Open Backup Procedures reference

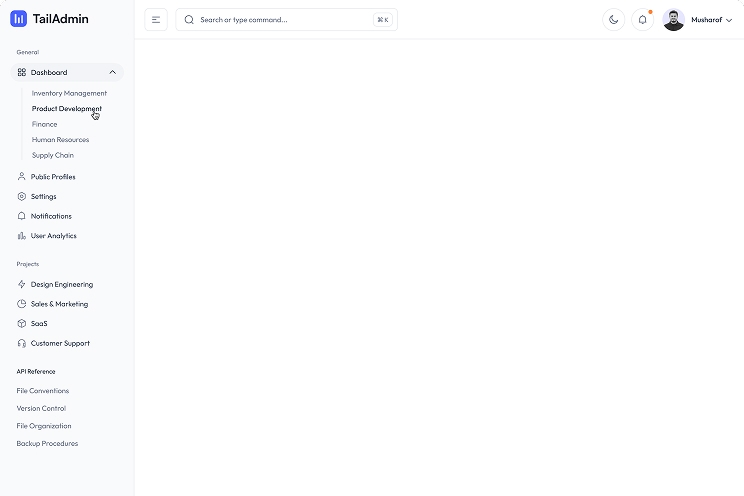pos(47,443)
